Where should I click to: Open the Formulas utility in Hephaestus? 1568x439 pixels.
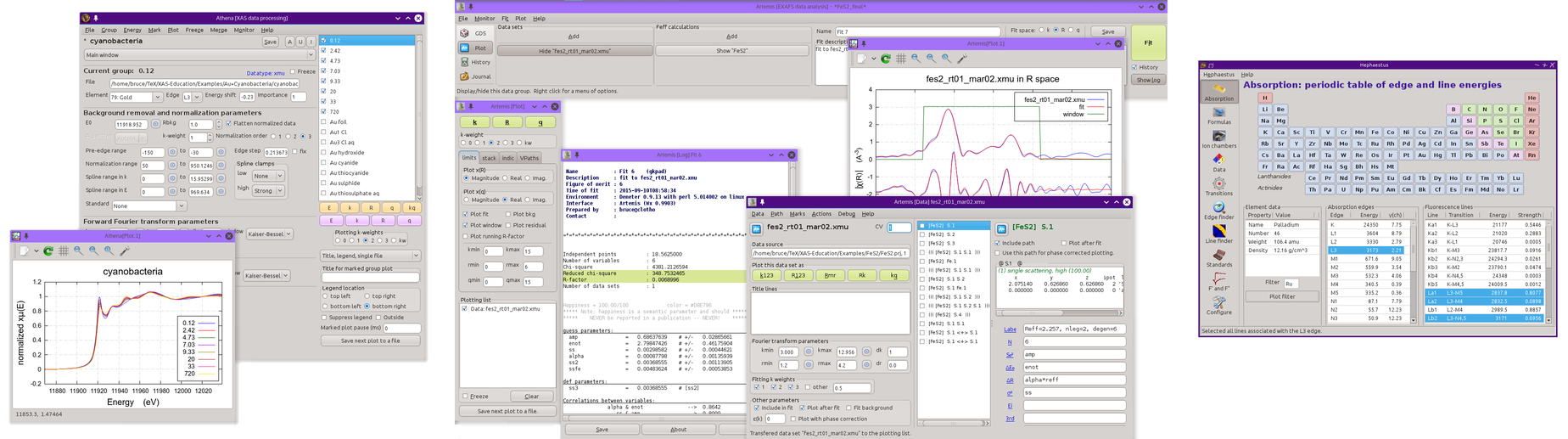pos(1218,113)
